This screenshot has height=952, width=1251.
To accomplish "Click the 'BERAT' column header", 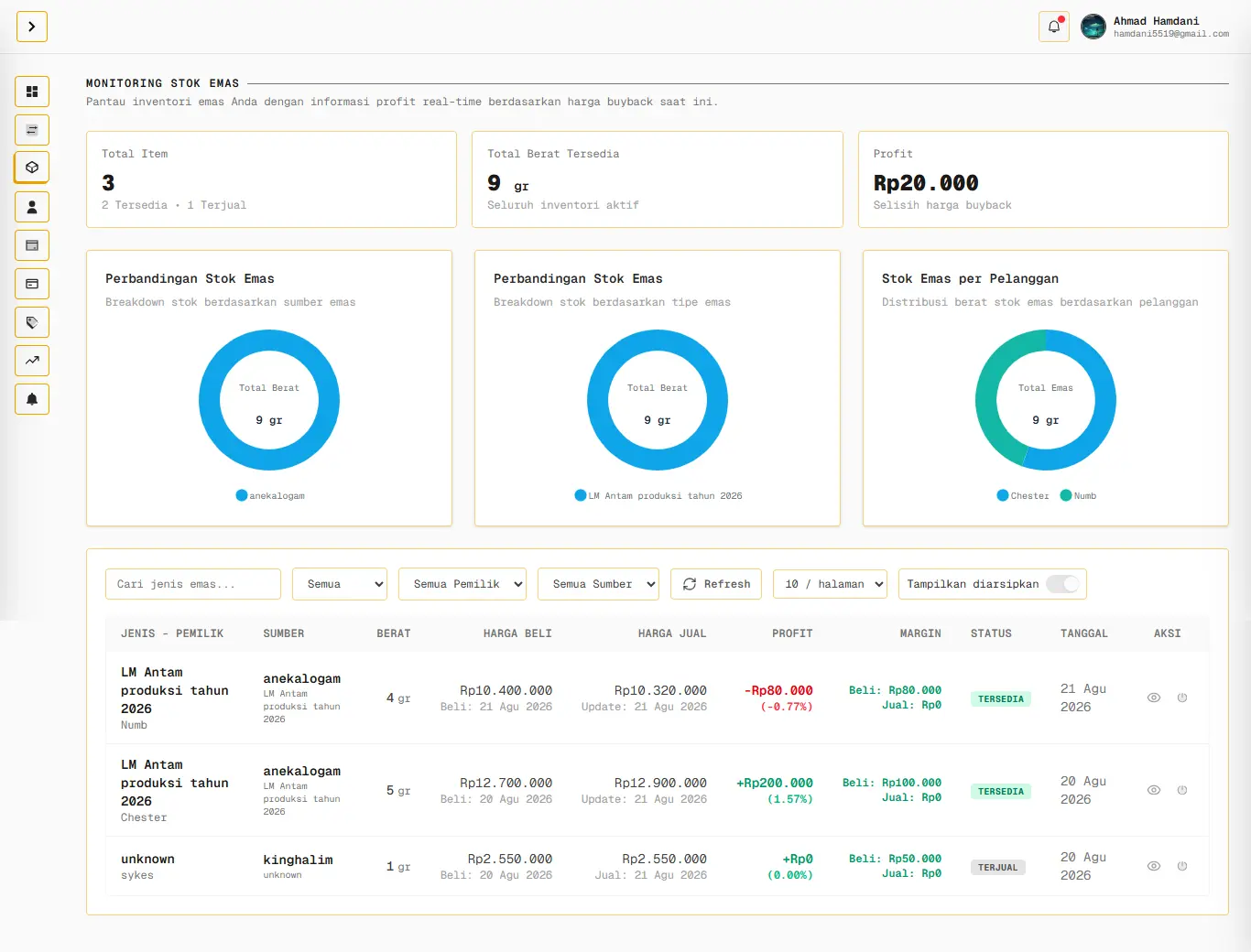I will point(394,633).
